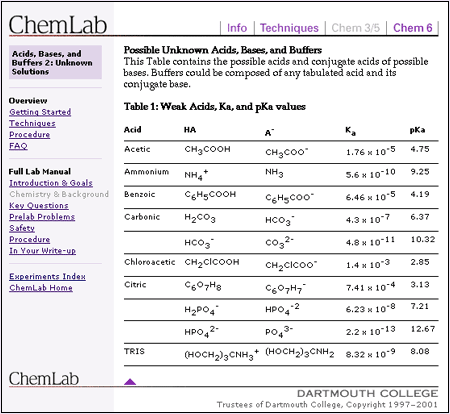
Task: Click the 'pKa' column header
Action: tap(417, 130)
